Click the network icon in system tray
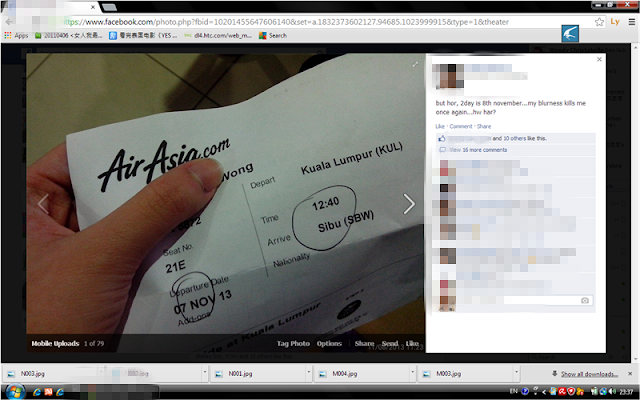 (x=603, y=391)
